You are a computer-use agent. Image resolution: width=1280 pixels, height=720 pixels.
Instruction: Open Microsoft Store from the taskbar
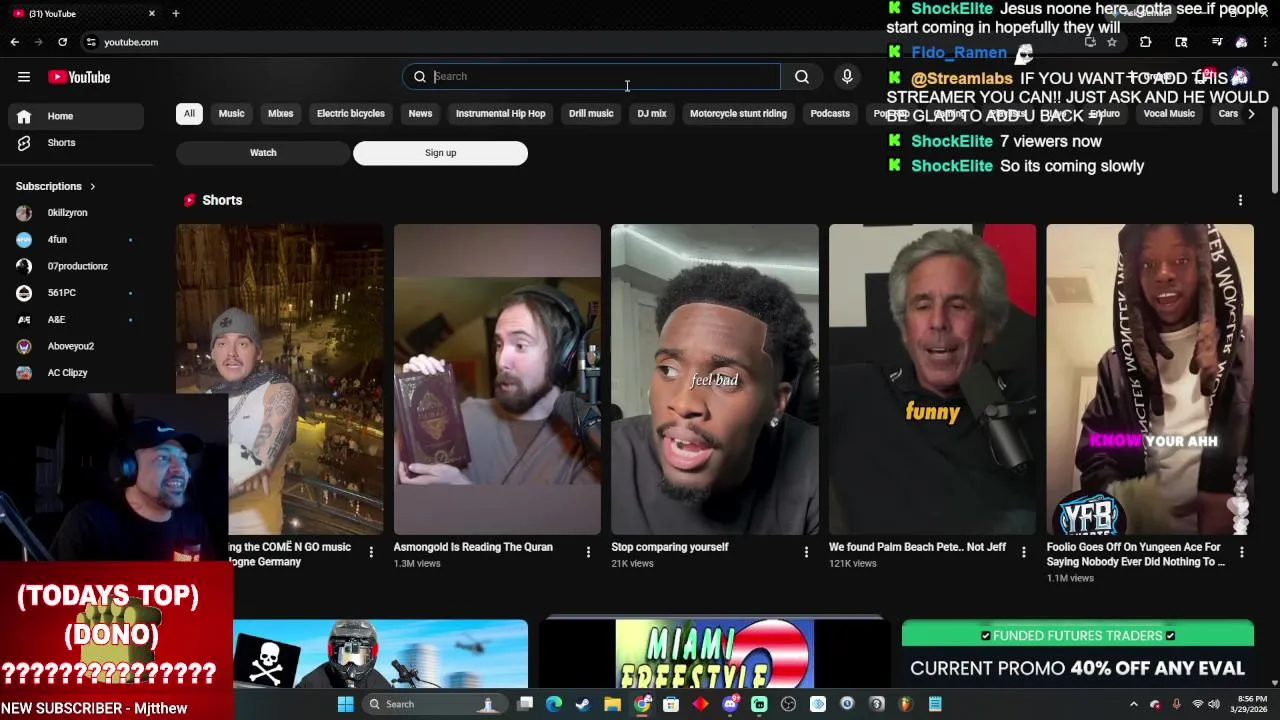(671, 704)
